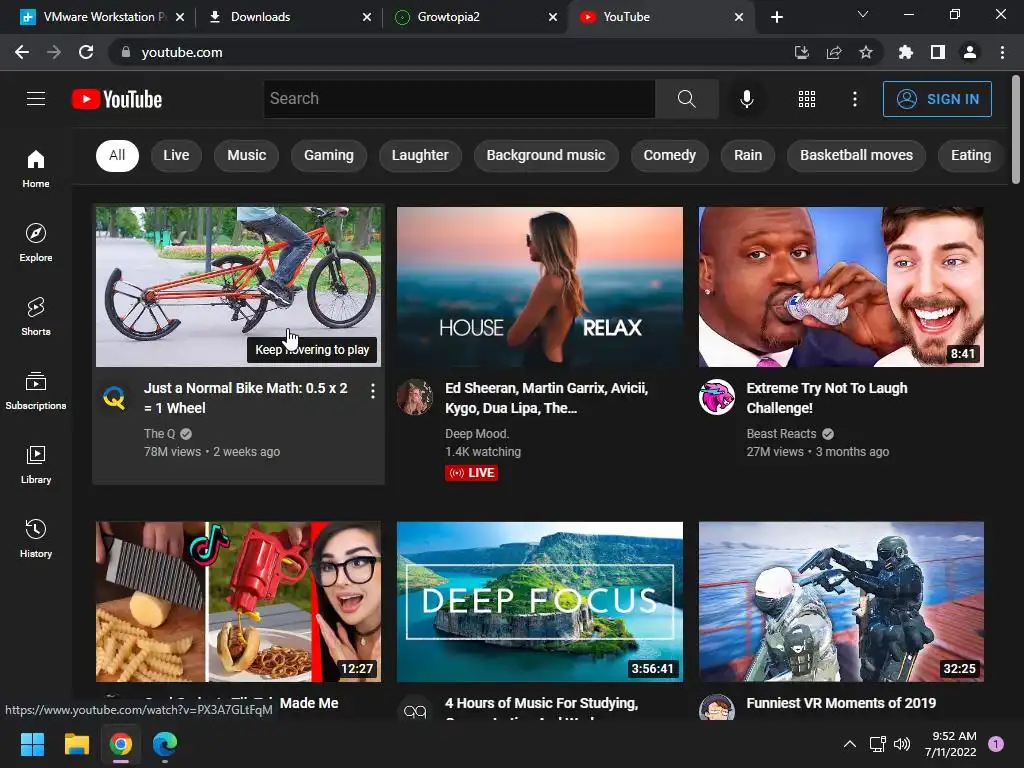This screenshot has height=768, width=1024.
Task: Go to Home in the sidebar
Action: 36,169
